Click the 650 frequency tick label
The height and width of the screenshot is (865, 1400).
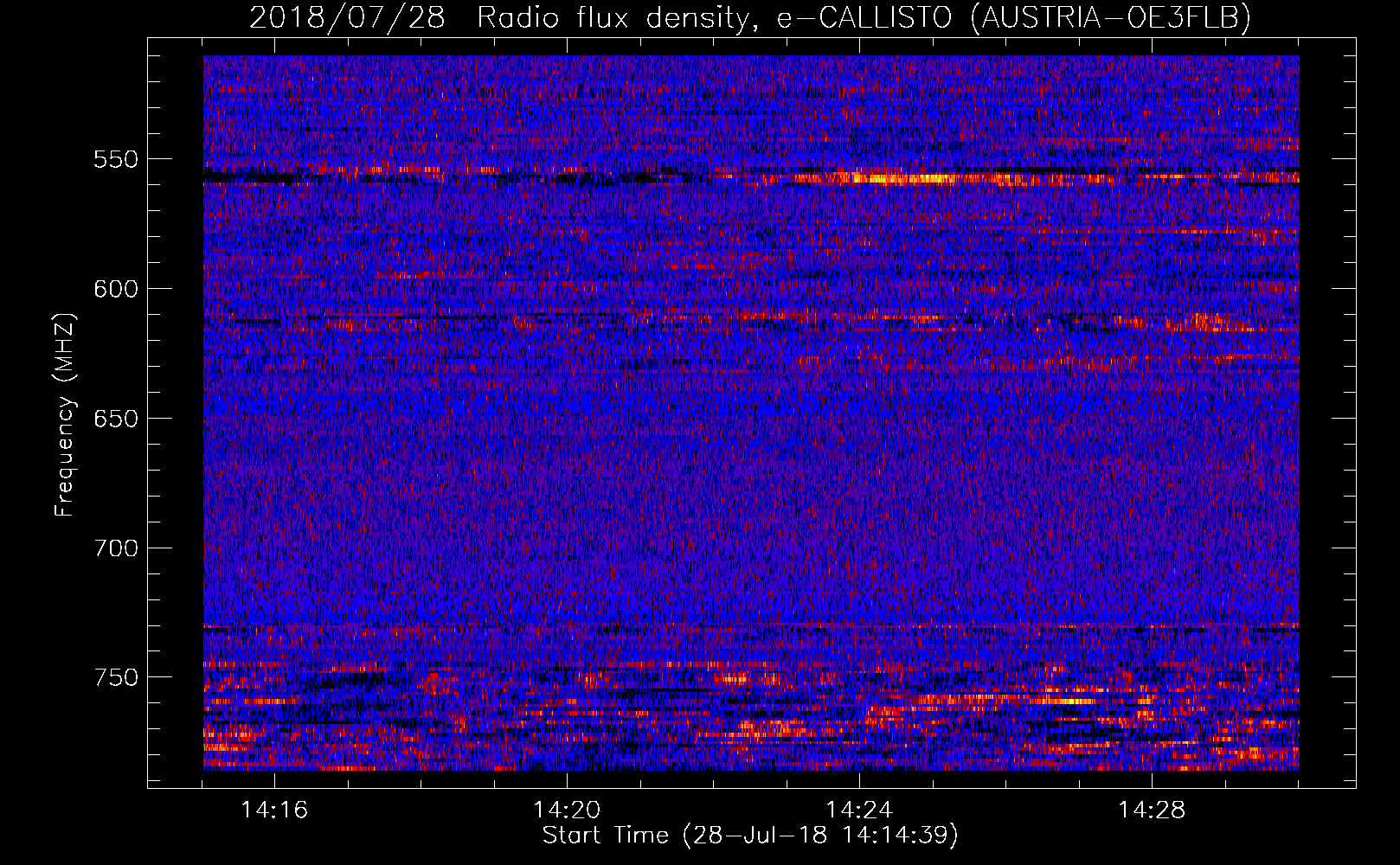[x=116, y=419]
